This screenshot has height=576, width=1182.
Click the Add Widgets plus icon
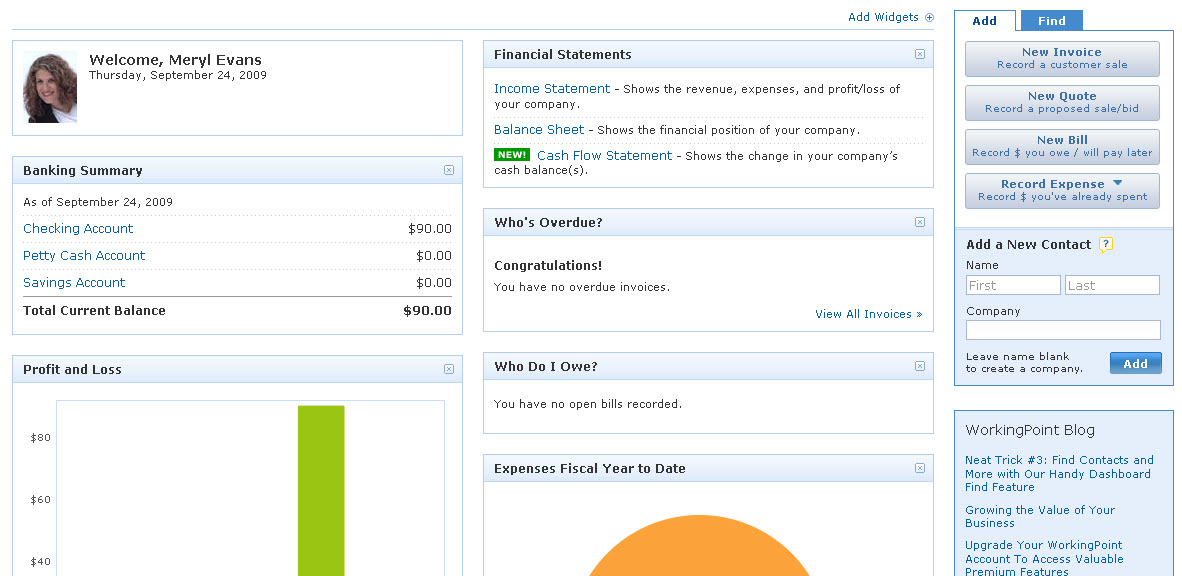(x=929, y=17)
